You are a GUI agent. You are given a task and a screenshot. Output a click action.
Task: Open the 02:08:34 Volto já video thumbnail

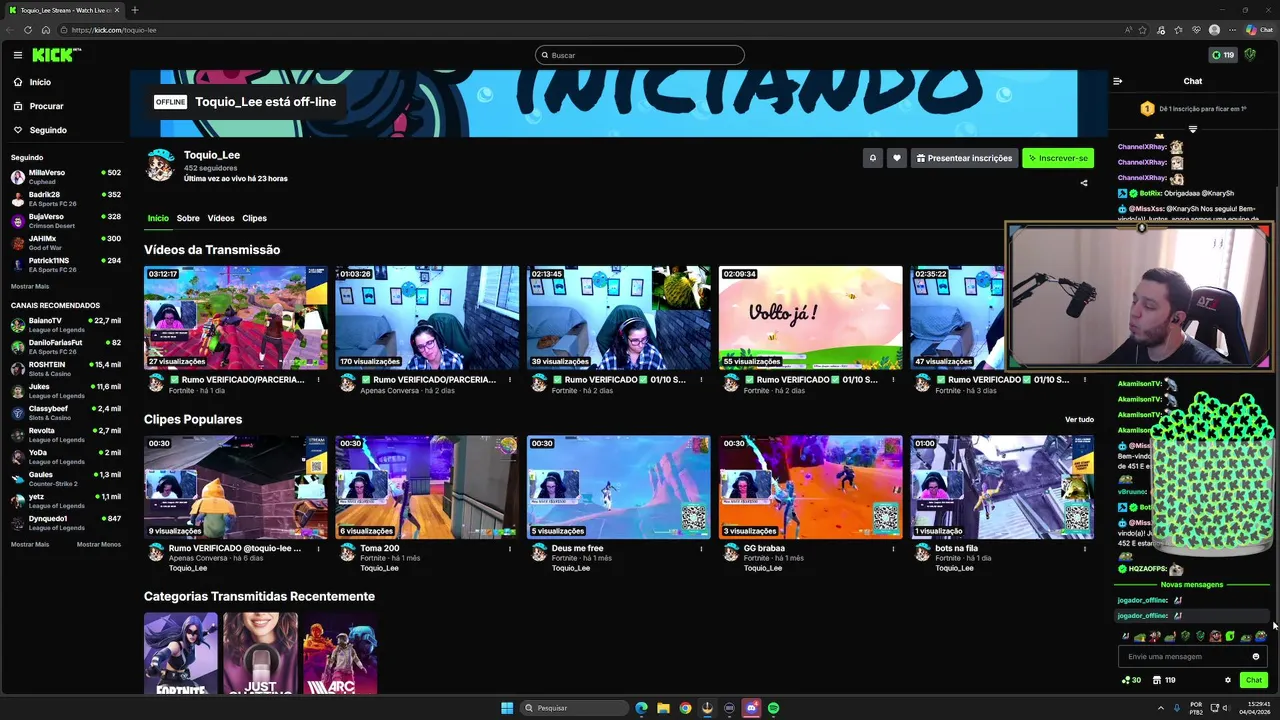(x=810, y=317)
